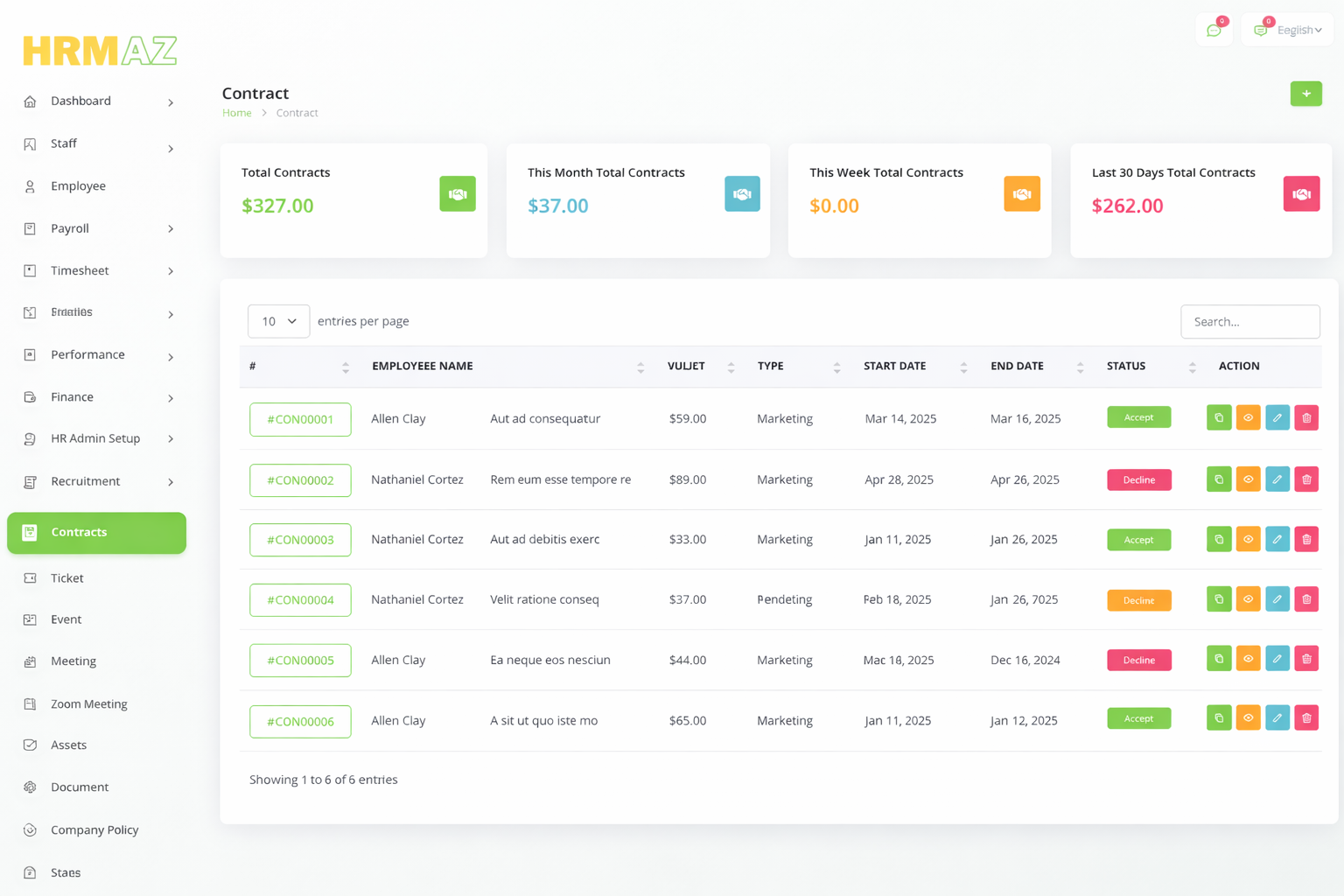1344x896 pixels.
Task: Edit contract #CON00003 with the pencil icon
Action: pyautogui.click(x=1277, y=540)
